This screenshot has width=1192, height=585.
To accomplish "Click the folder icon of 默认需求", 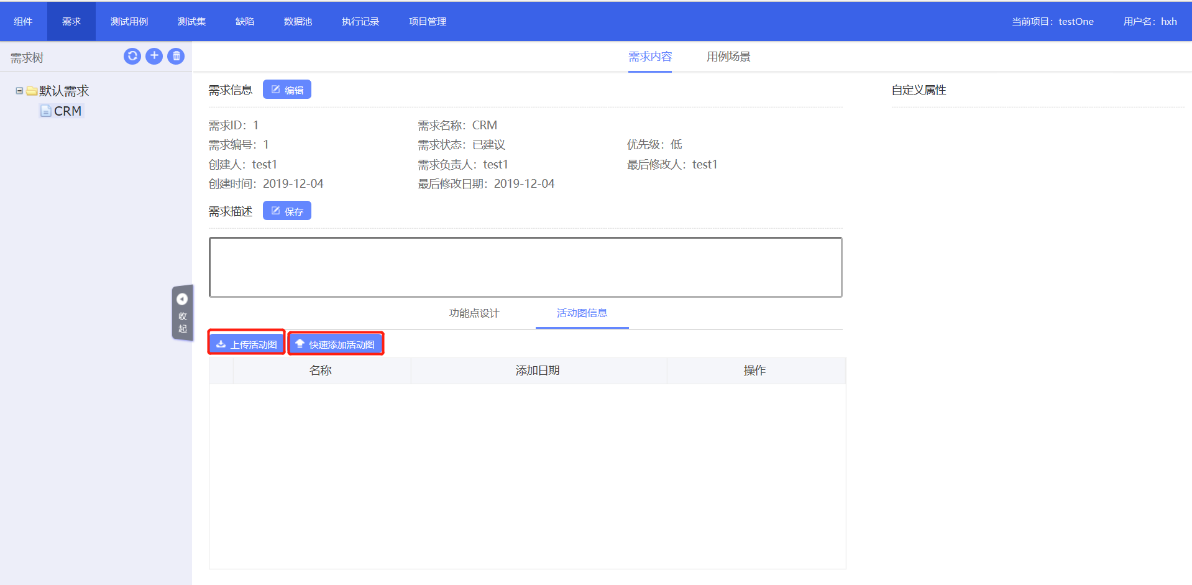I will coord(32,91).
